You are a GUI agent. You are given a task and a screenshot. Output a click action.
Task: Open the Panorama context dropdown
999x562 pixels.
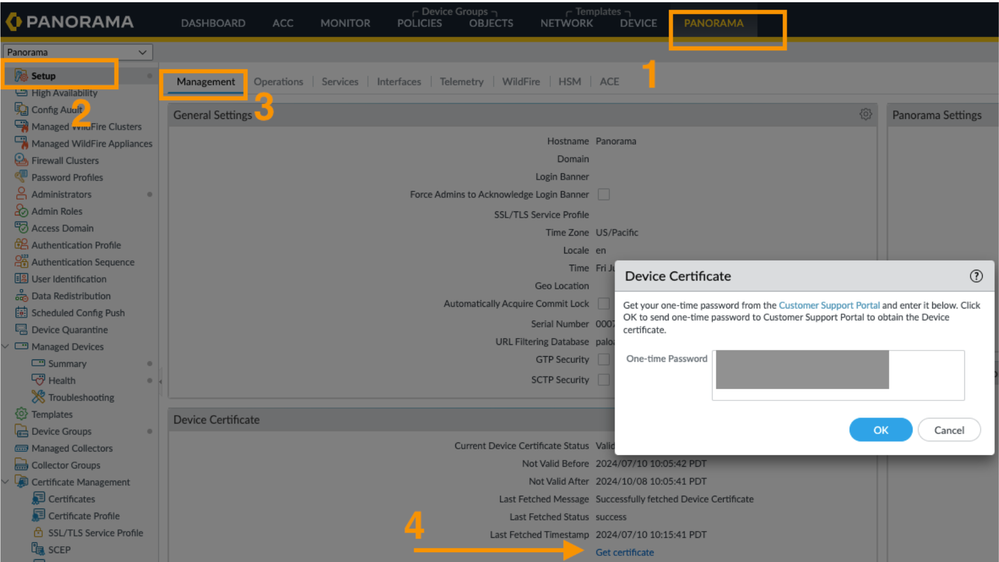(x=76, y=52)
